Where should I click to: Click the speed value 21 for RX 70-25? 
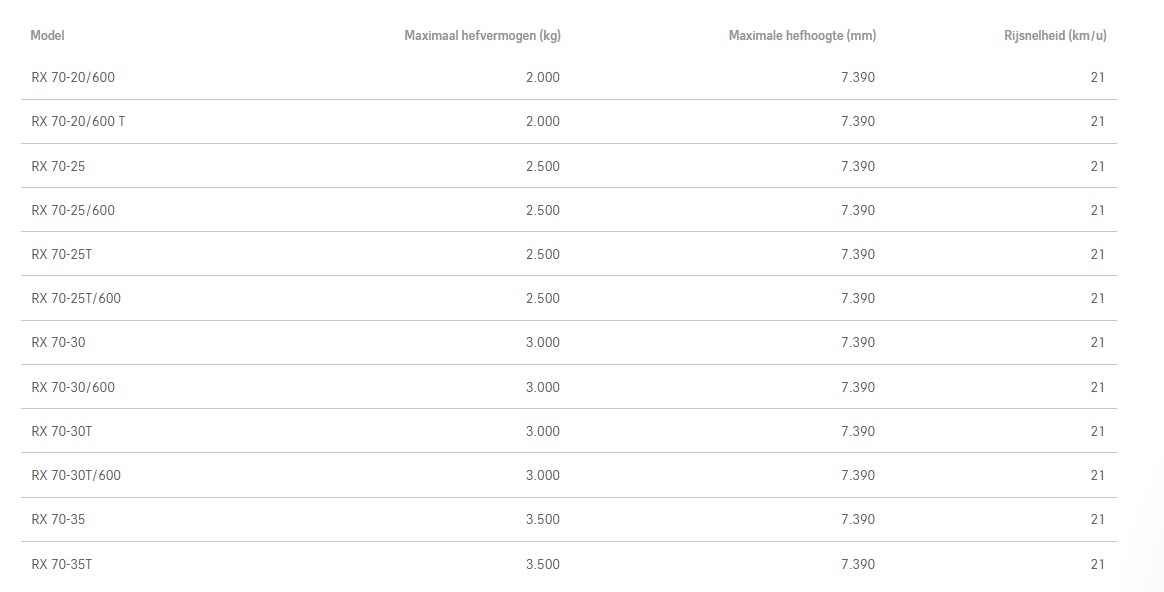(x=1097, y=166)
